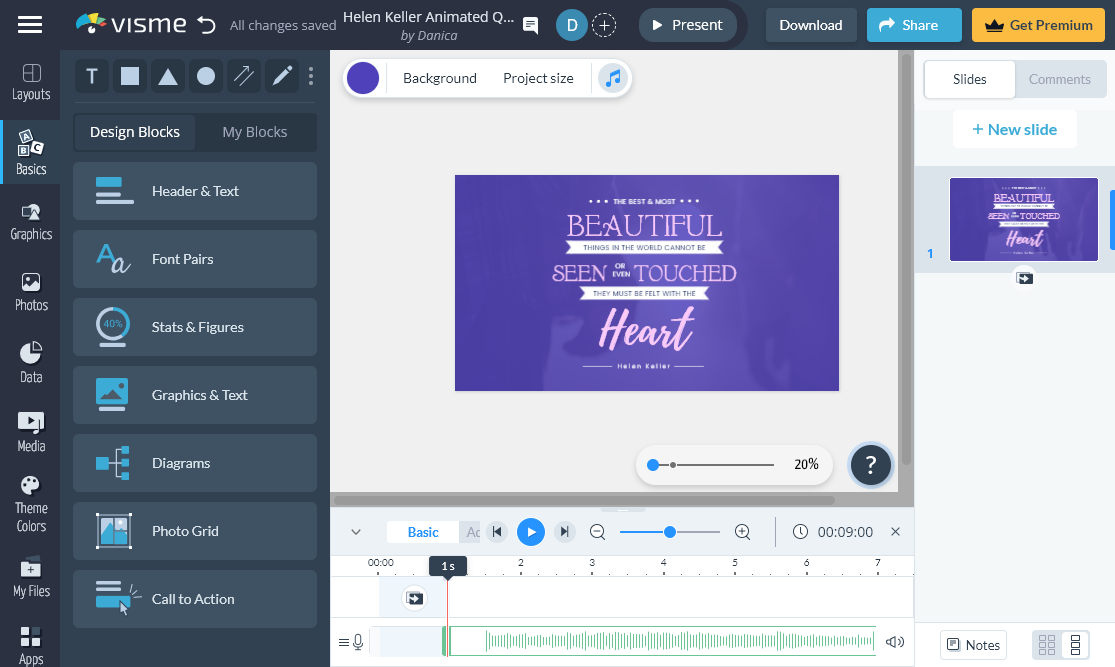
Task: Select the Text tool
Action: click(x=91, y=76)
